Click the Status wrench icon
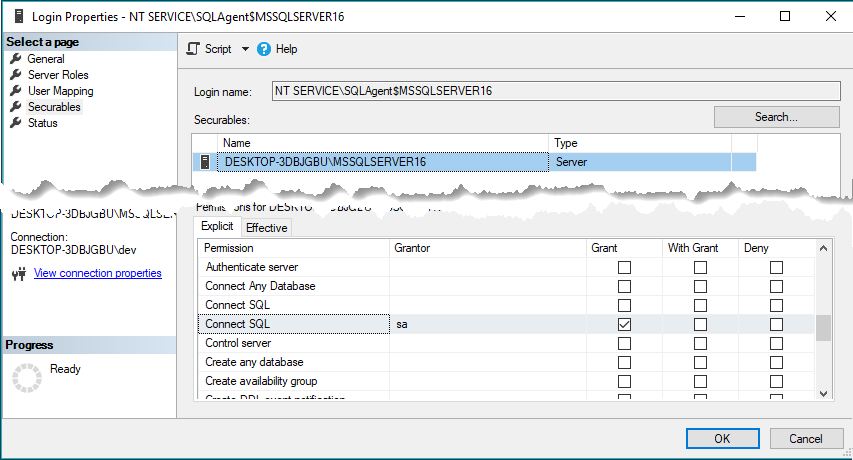Screen dimensions: 853x460 16,122
